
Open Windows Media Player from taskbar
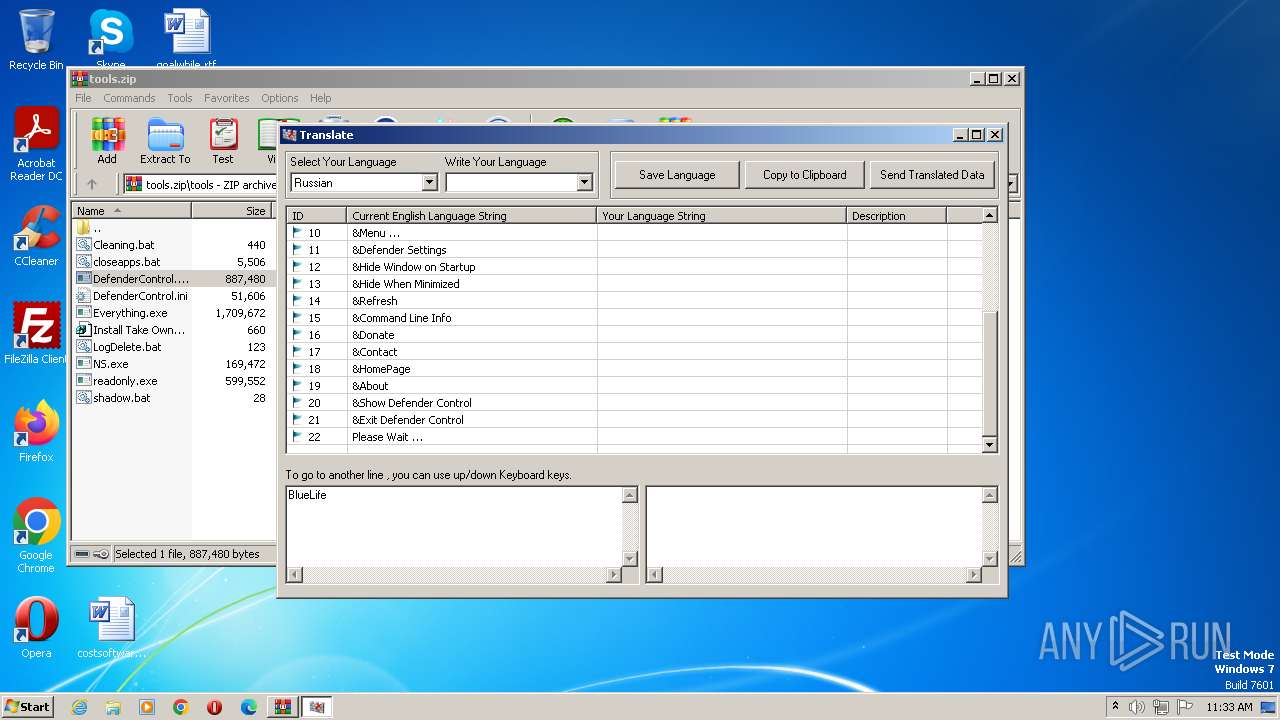[x=147, y=707]
